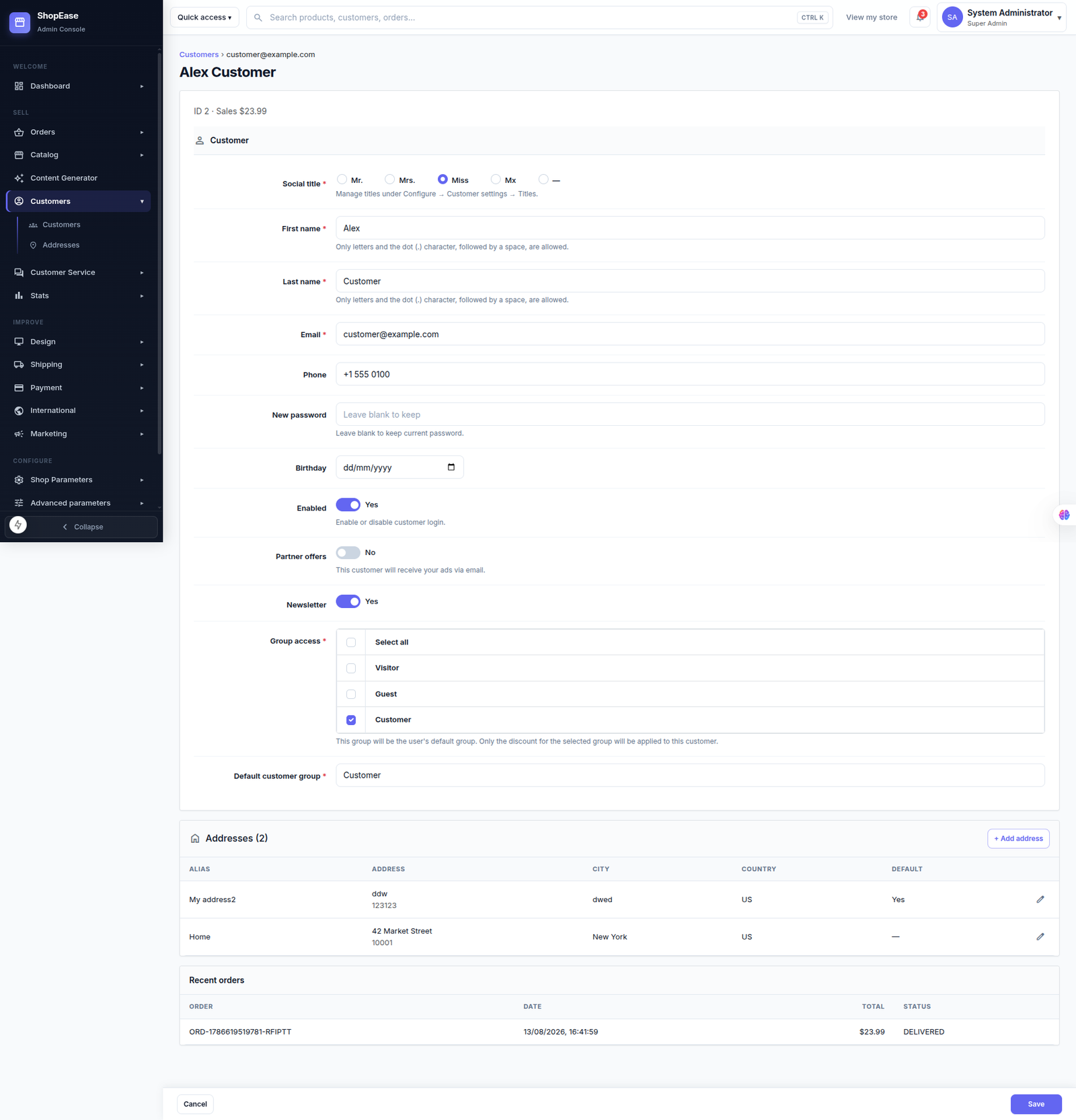This screenshot has height=1120, width=1076.
Task: Open the Quick access dropdown
Action: [204, 17]
